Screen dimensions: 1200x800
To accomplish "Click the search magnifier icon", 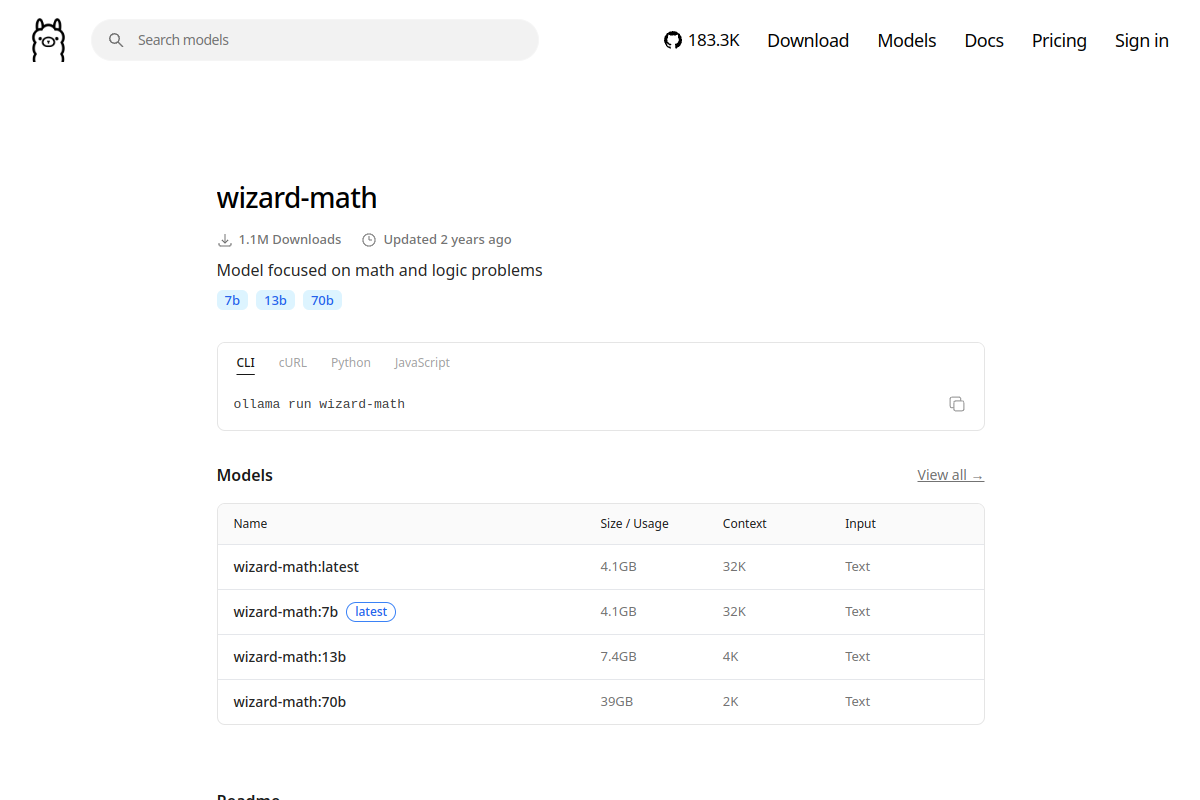I will click(x=116, y=40).
